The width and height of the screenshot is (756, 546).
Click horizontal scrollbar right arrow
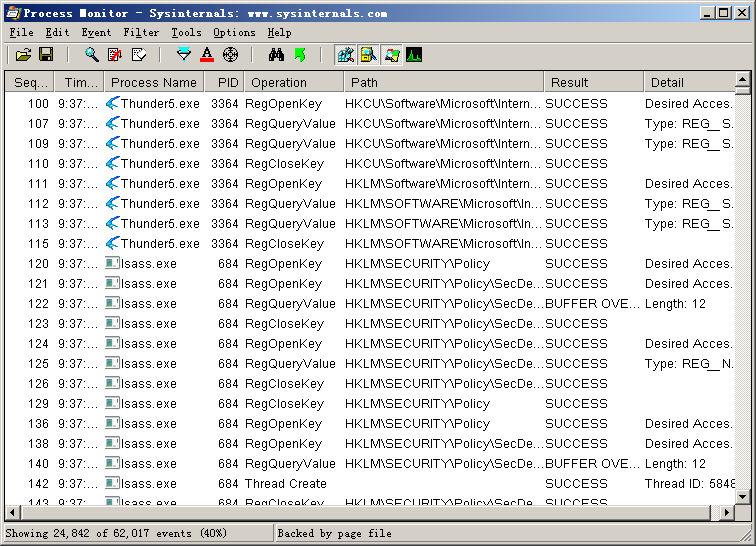tap(727, 512)
